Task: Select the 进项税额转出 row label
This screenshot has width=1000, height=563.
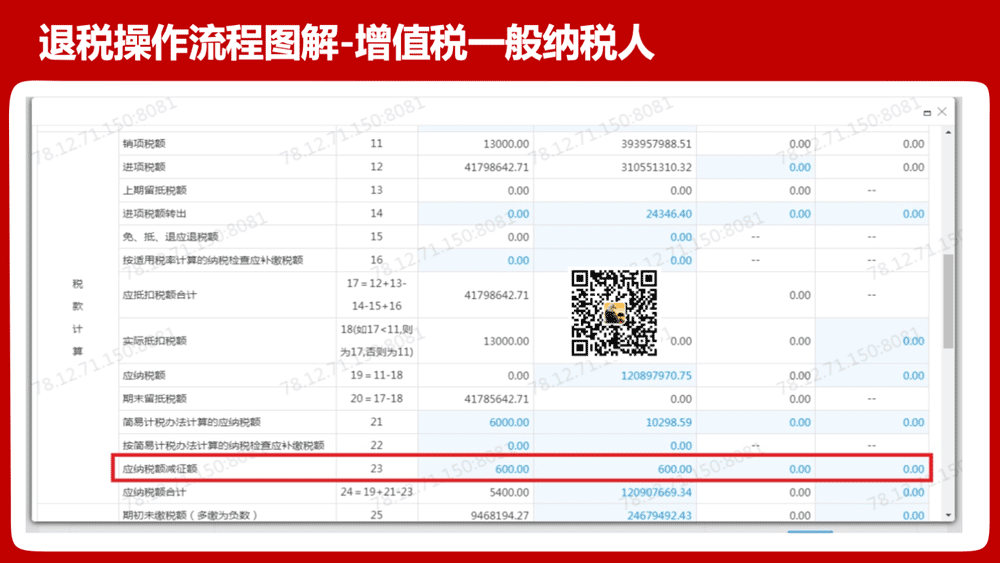Action: click(154, 214)
